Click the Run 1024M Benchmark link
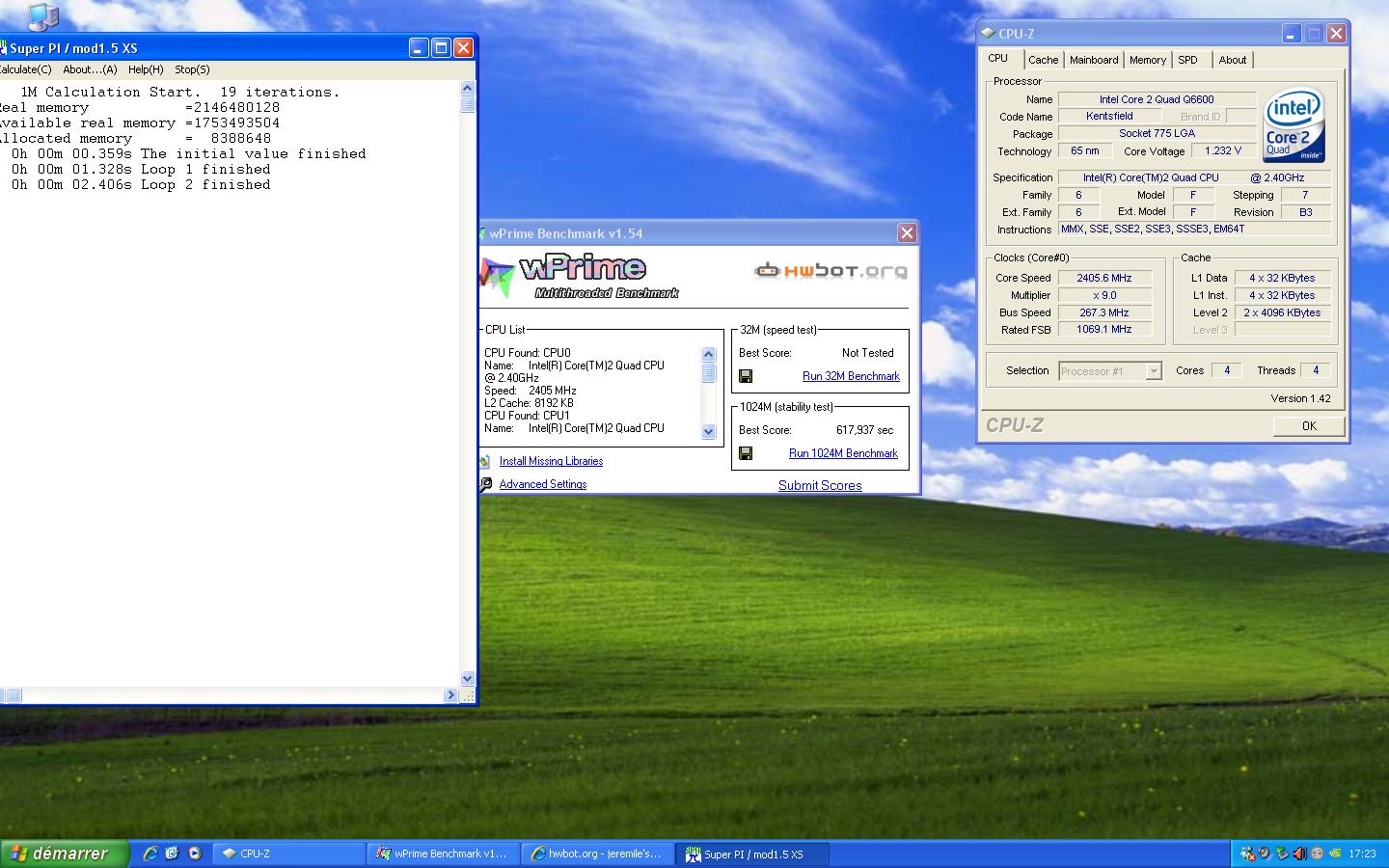Viewport: 1389px width, 868px height. [x=843, y=453]
